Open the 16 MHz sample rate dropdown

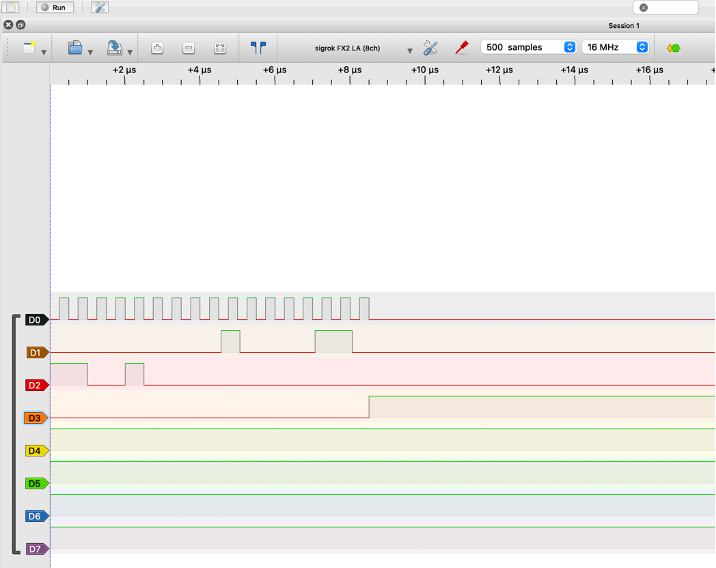(x=615, y=47)
